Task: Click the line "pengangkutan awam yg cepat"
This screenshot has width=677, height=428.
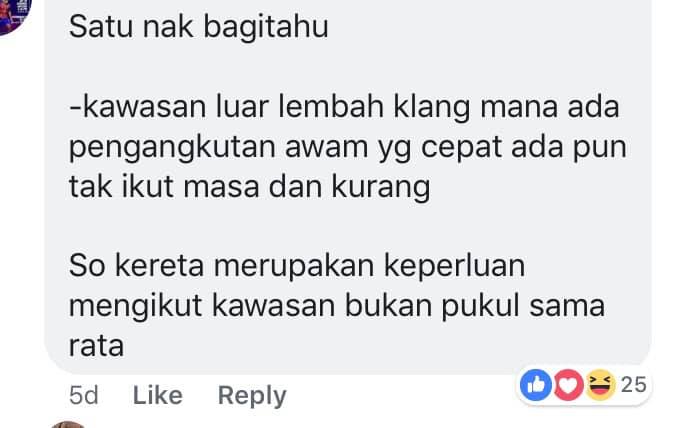Action: [x=348, y=147]
